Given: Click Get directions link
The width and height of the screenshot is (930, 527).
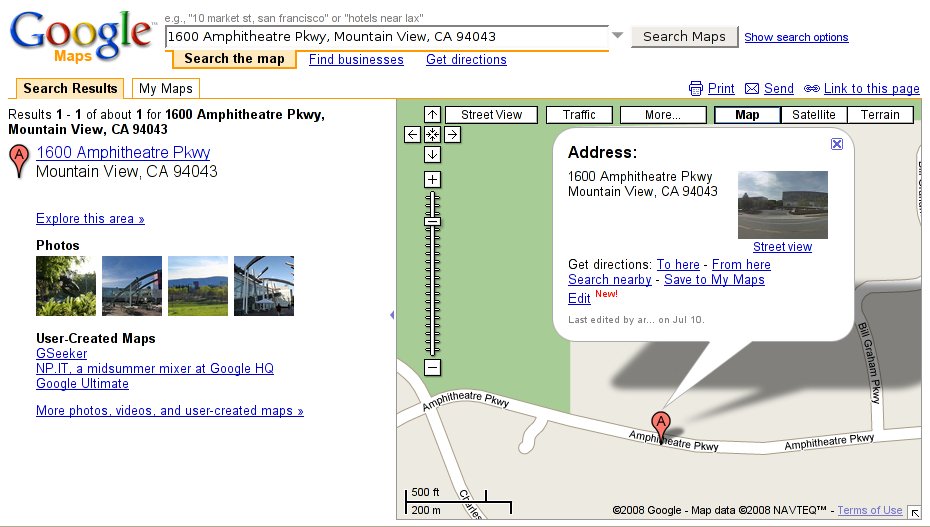Looking at the screenshot, I should 466,59.
